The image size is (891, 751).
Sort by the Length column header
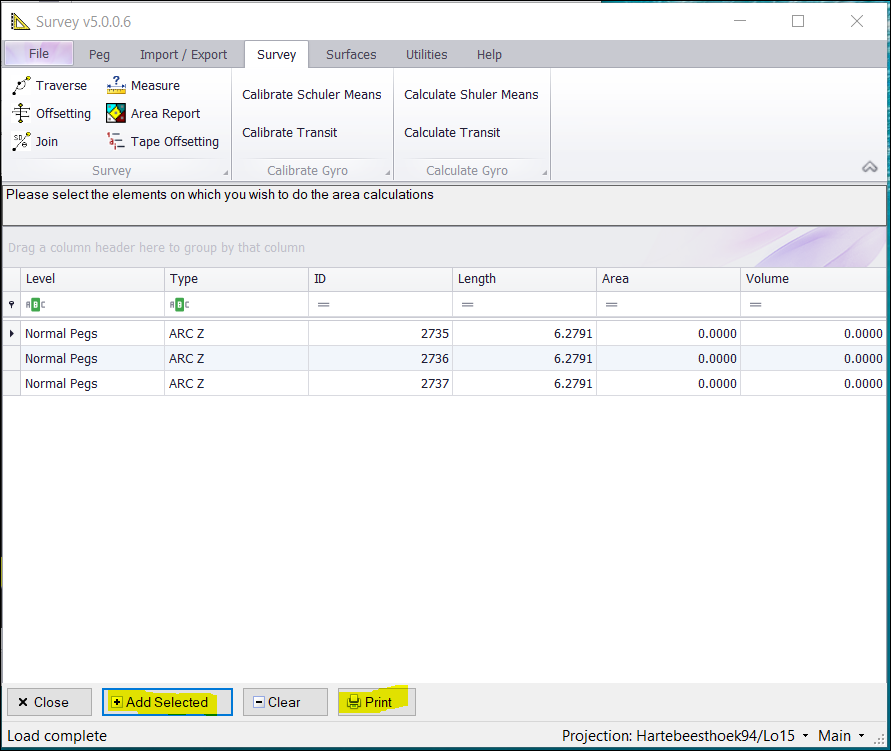click(x=523, y=279)
